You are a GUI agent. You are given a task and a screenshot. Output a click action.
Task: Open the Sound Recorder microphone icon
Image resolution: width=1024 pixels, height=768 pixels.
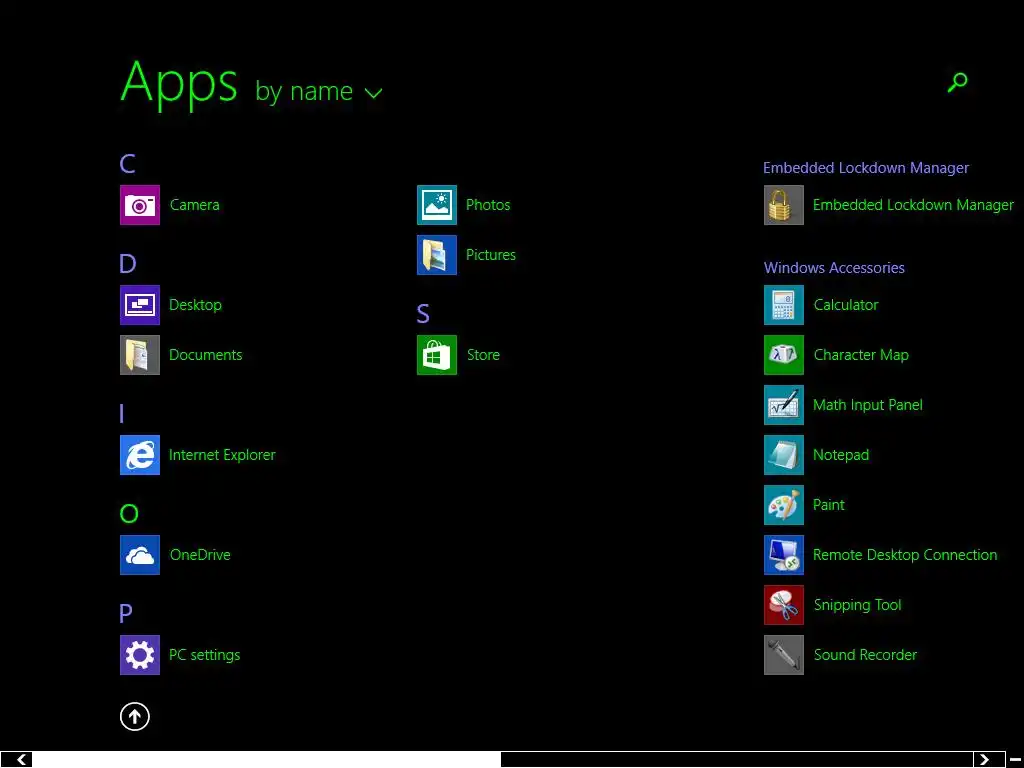pos(784,655)
